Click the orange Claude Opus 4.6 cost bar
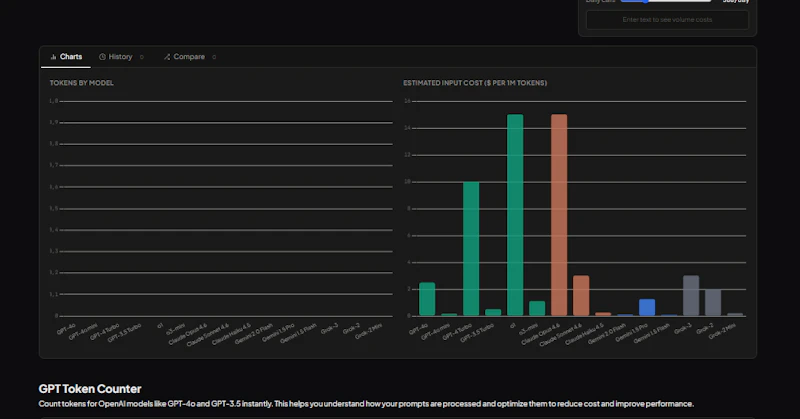This screenshot has width=800, height=419. 559,215
